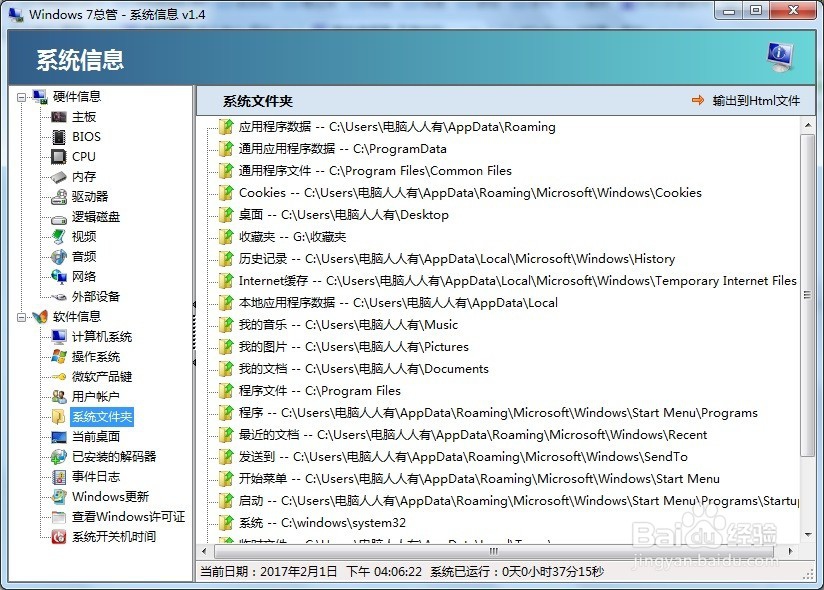Click the vertical scrollbar down arrow

[x=808, y=535]
